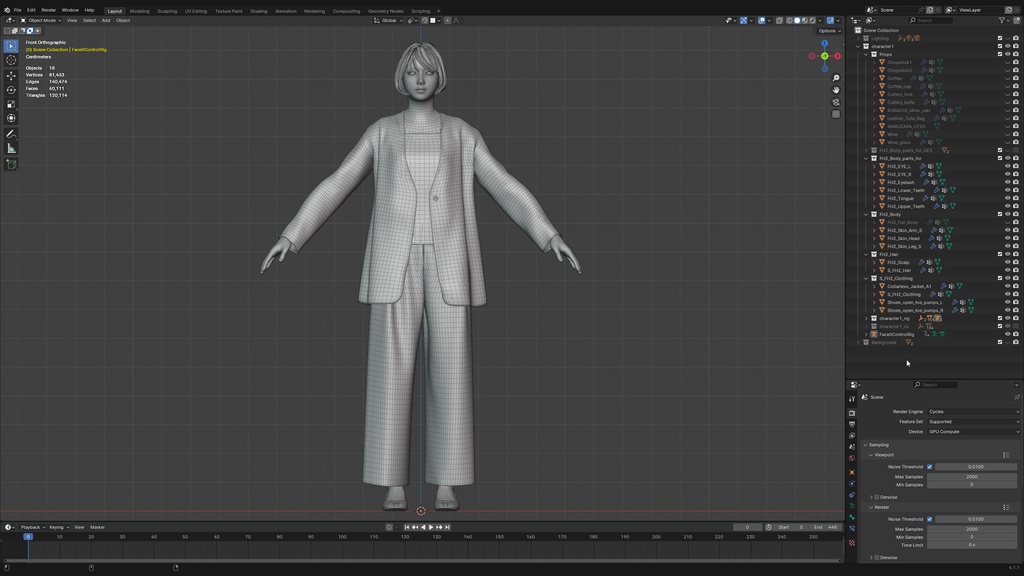The height and width of the screenshot is (576, 1024).
Task: Choose the Measure tool
Action: click(x=11, y=148)
